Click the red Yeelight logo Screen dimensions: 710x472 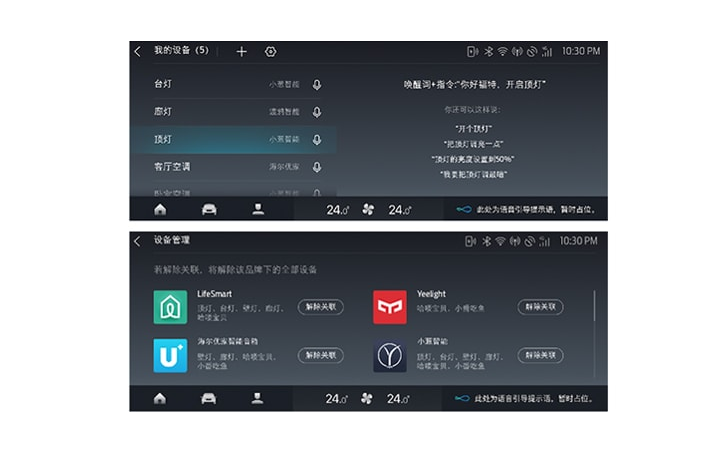point(390,307)
